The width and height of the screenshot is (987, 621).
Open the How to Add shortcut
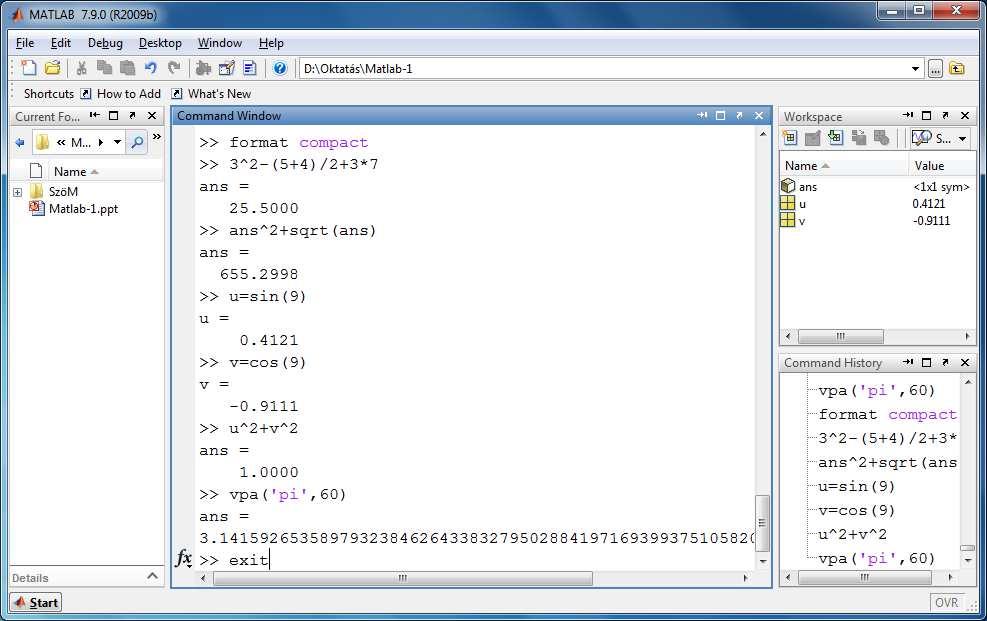click(x=121, y=94)
